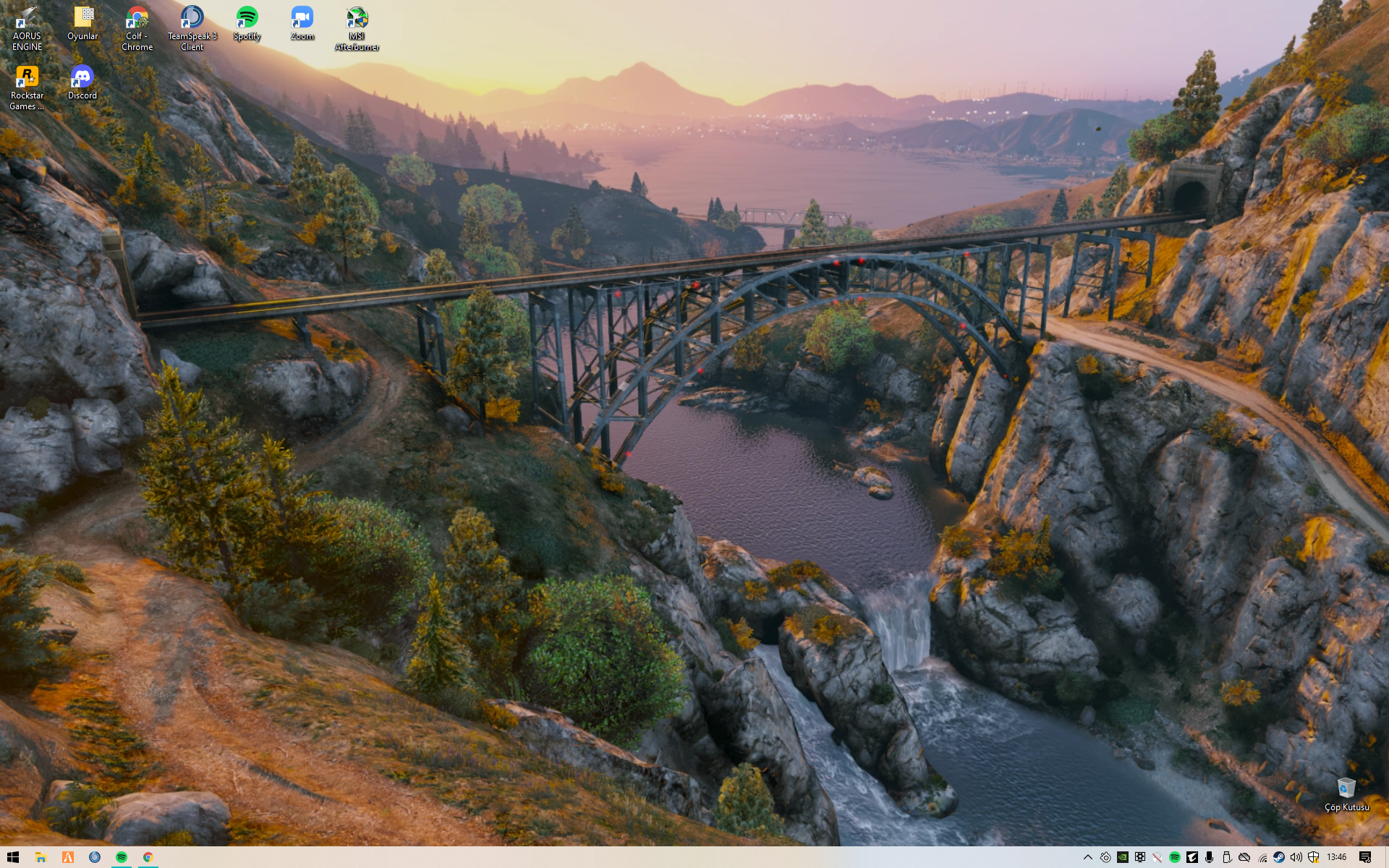Open the AORUS ENGINE desktop shortcut
The width and height of the screenshot is (1389, 868).
(x=27, y=19)
